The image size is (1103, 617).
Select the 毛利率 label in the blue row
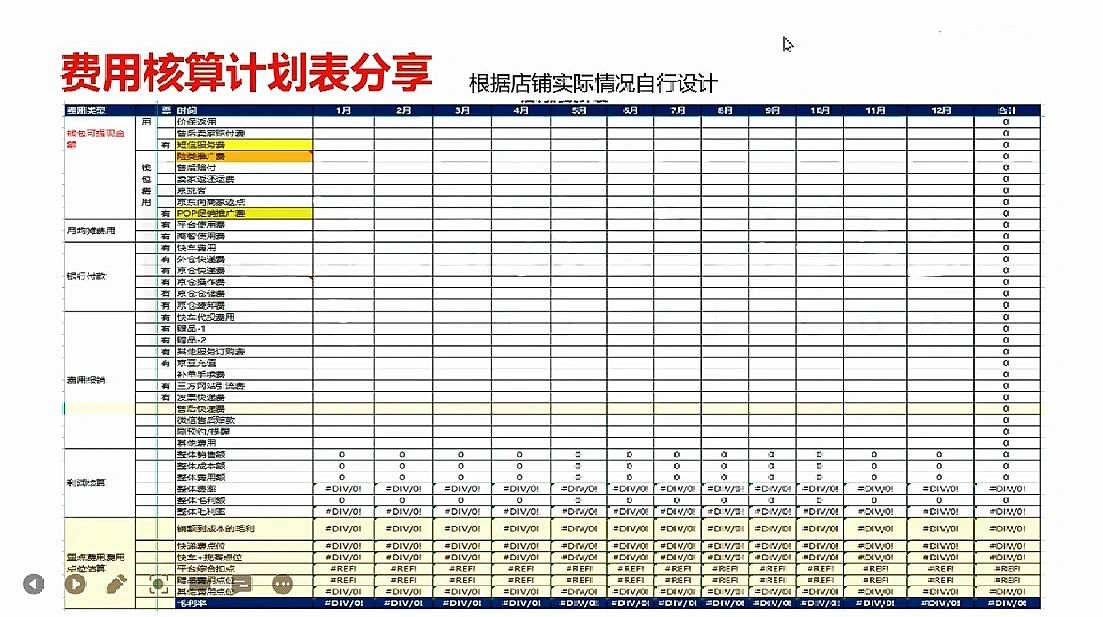click(x=191, y=603)
